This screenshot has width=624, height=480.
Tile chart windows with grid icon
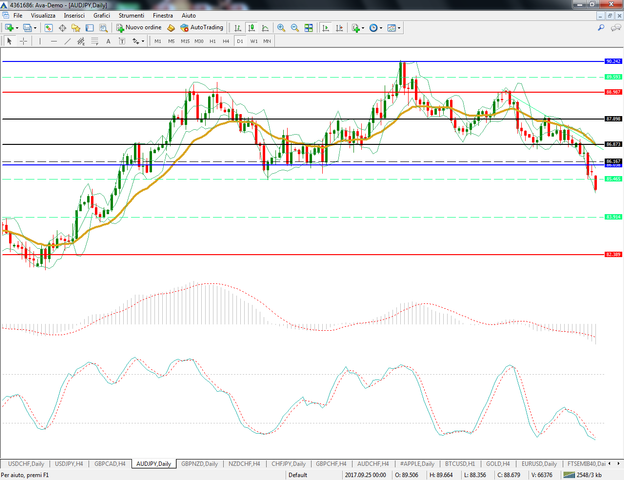coord(308,27)
